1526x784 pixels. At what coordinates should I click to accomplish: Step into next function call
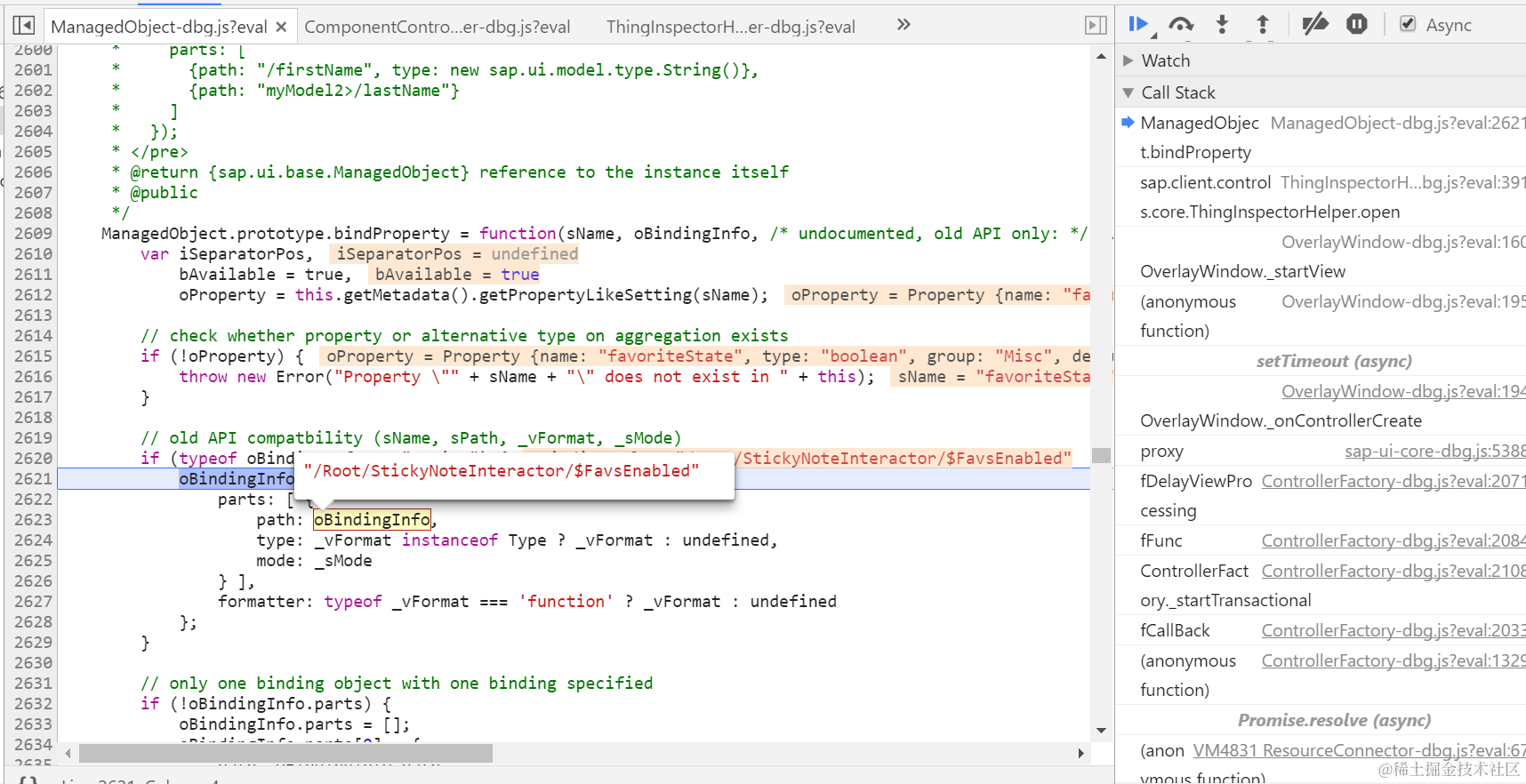[x=1222, y=25]
